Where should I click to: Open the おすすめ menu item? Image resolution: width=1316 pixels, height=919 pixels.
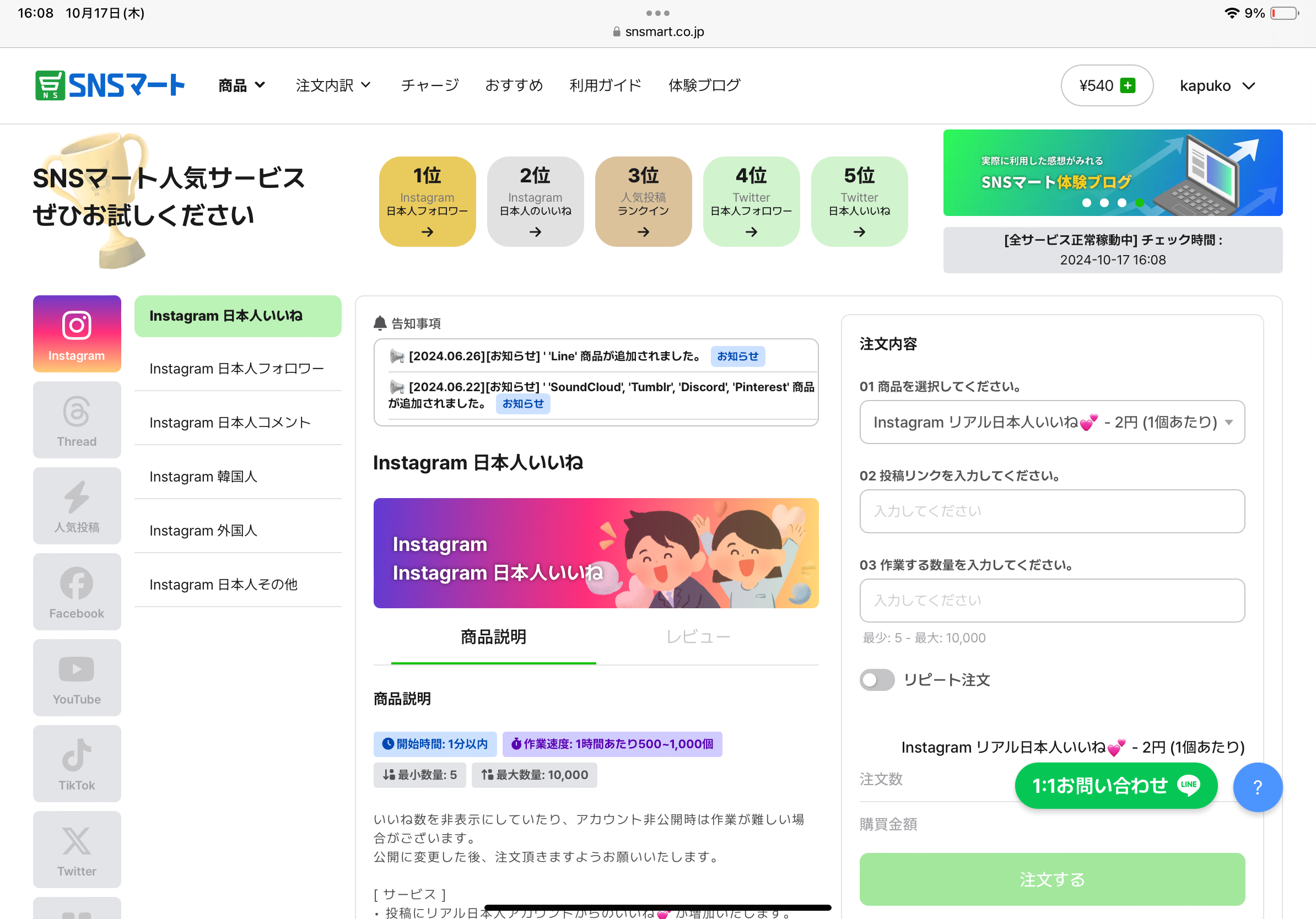(x=514, y=85)
